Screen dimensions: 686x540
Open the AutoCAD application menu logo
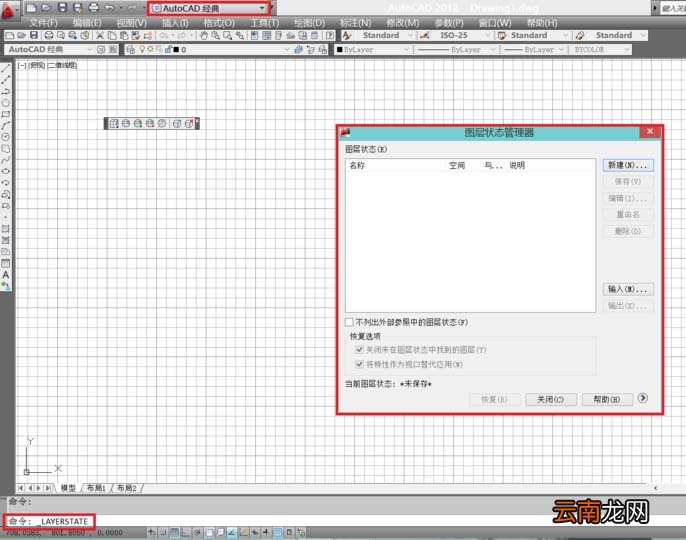[8, 11]
